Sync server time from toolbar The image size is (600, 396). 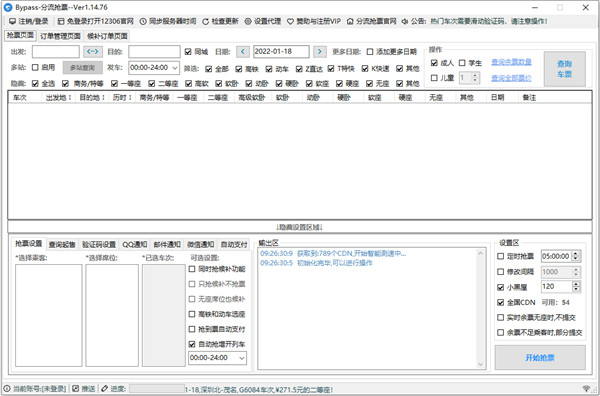click(x=168, y=21)
